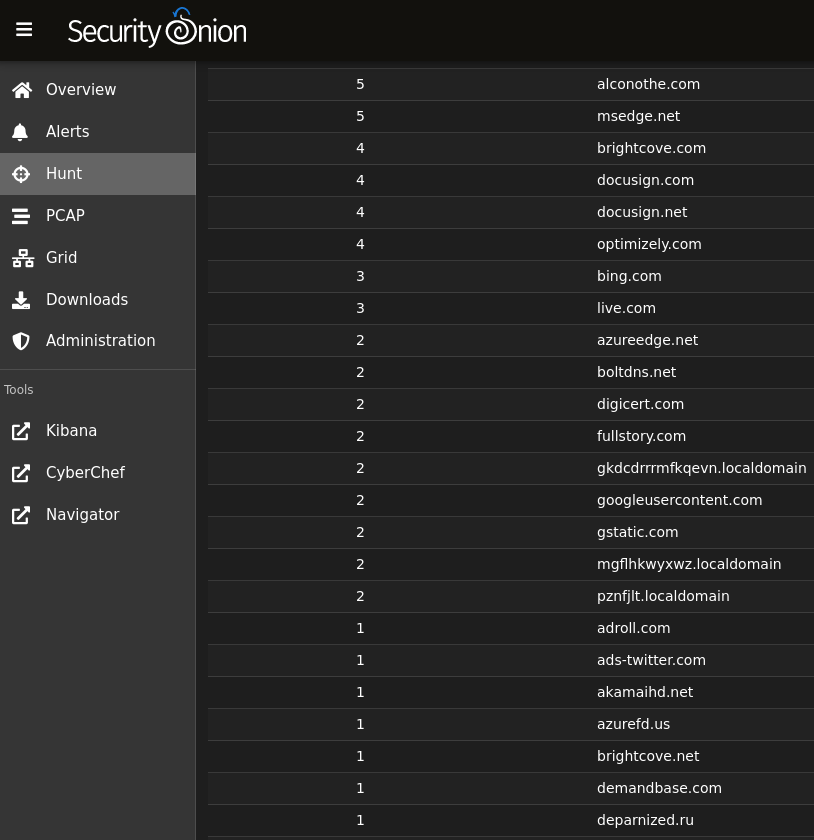This screenshot has height=840, width=814.
Task: Click the demandbase.com domain
Action: [x=659, y=789]
